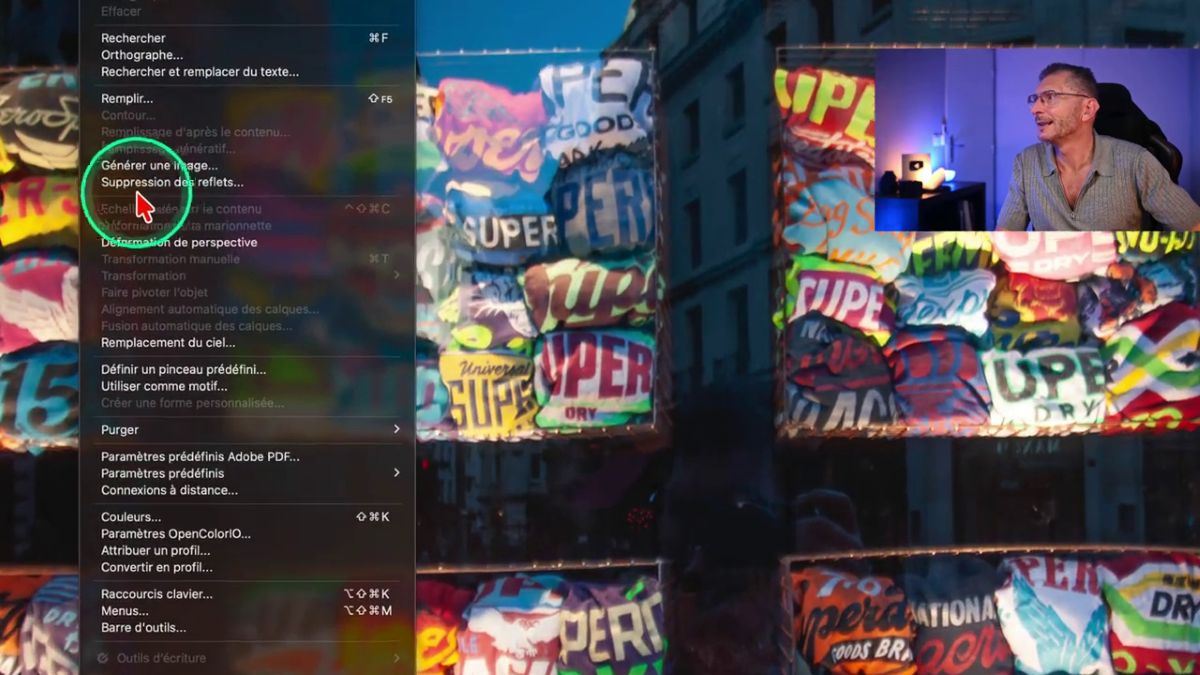The image size is (1200, 675).
Task: Select Rechercher et remplacer du texte...
Action: pos(200,72)
